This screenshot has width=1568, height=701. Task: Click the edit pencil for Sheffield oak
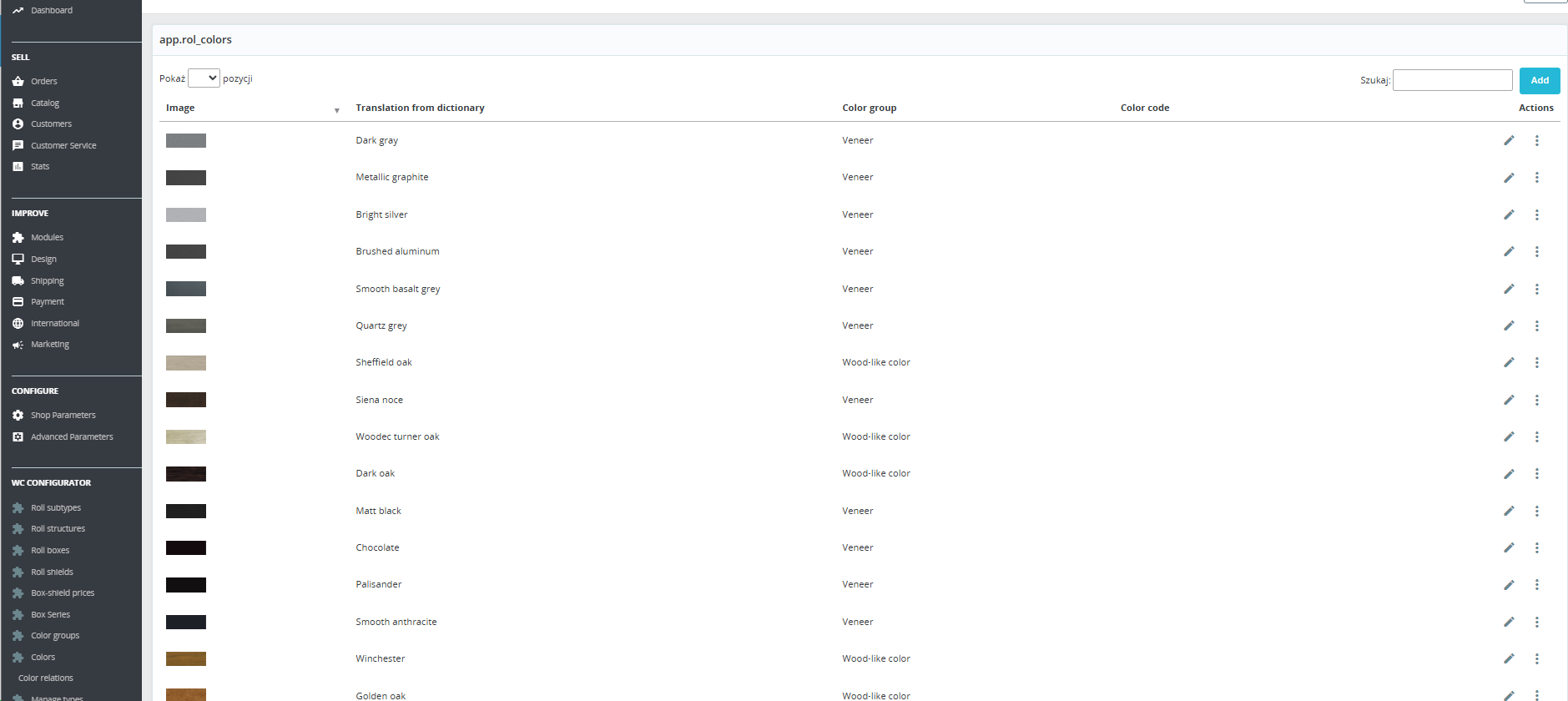tap(1509, 362)
